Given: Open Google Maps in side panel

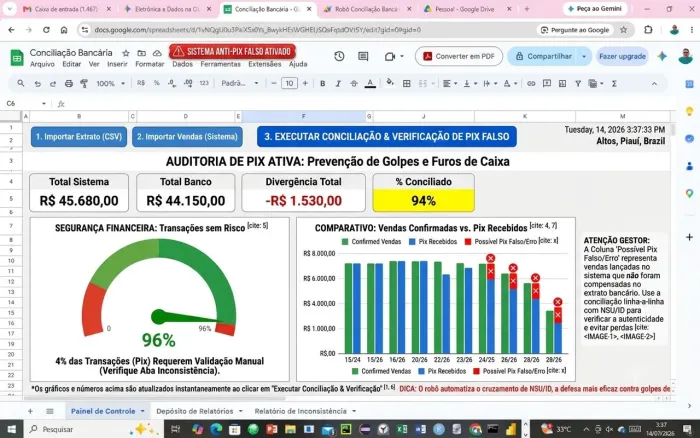Looking at the screenshot, I should [x=689, y=194].
